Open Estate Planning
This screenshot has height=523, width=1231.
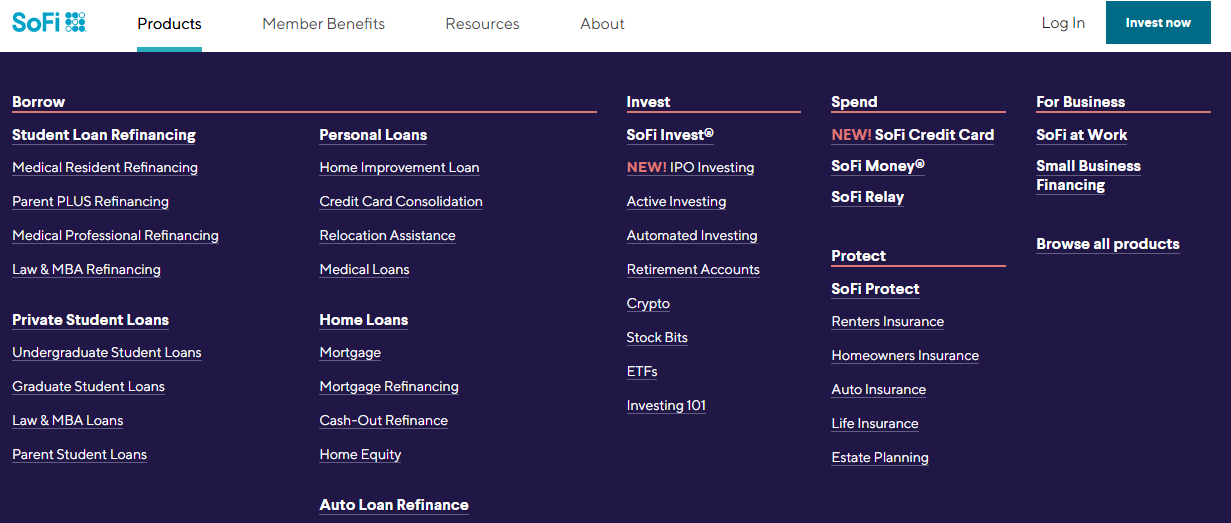(x=880, y=458)
